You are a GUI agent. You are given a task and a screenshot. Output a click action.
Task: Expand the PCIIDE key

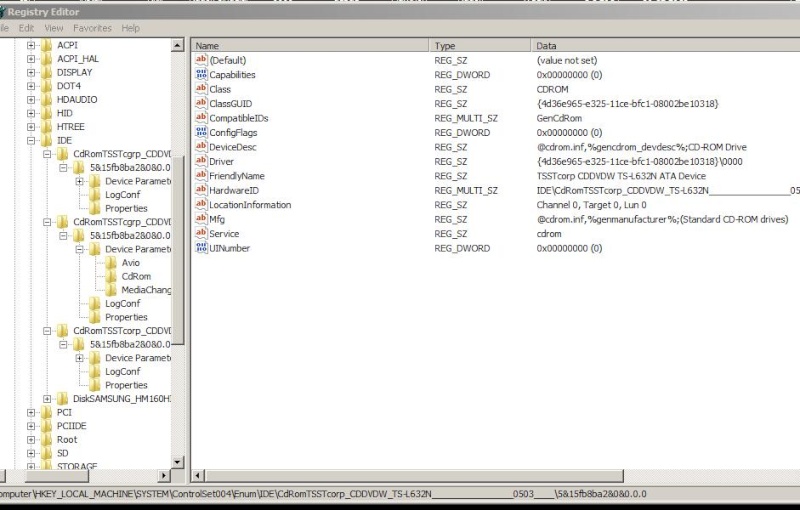(31, 426)
